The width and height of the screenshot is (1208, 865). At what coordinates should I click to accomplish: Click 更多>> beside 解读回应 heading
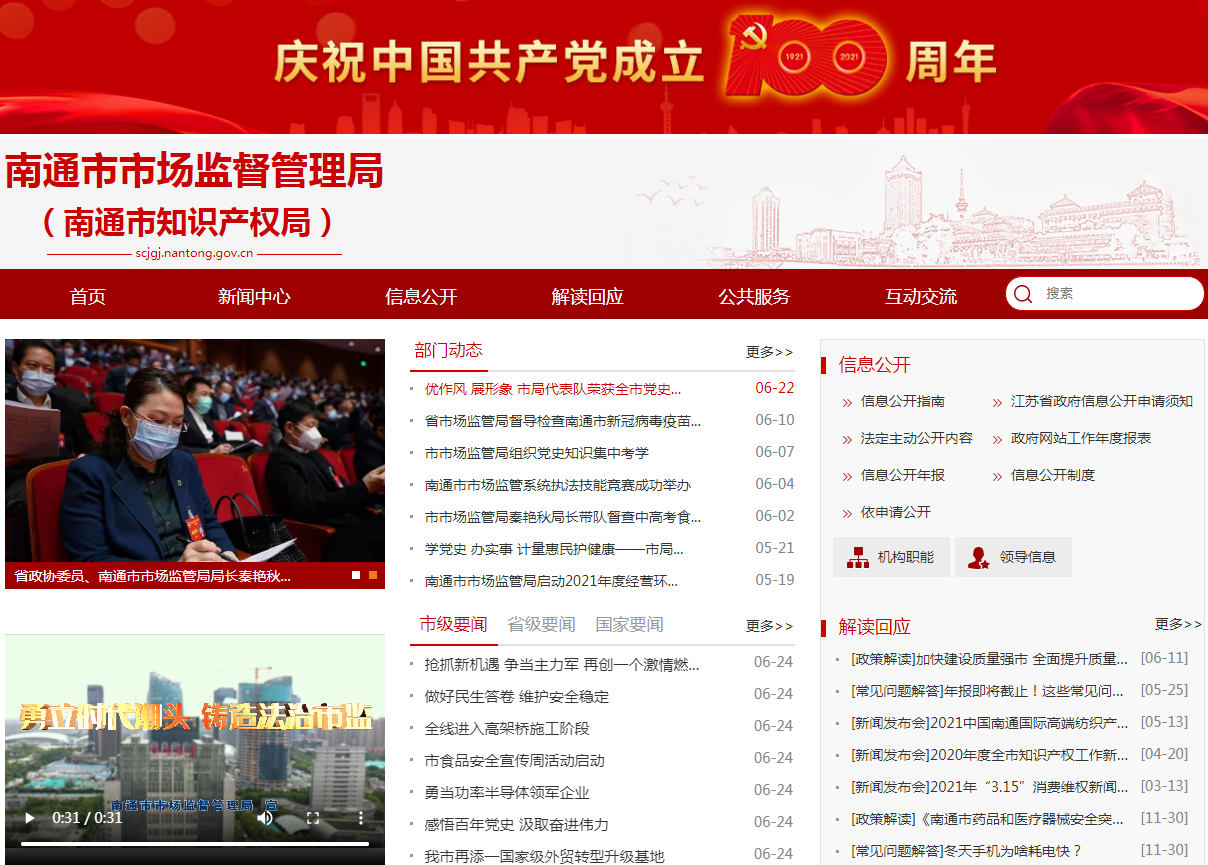pyautogui.click(x=1178, y=624)
